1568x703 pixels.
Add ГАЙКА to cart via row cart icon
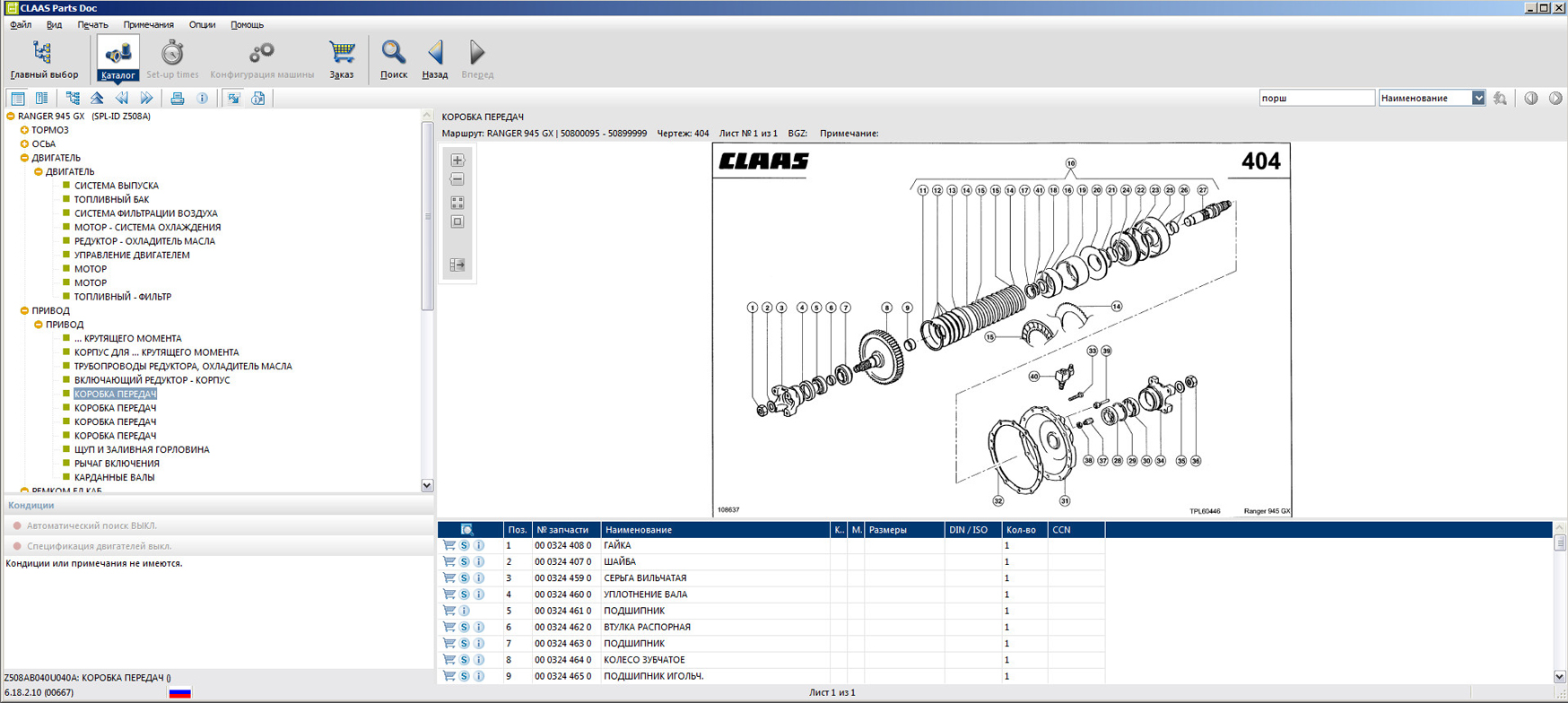449,545
